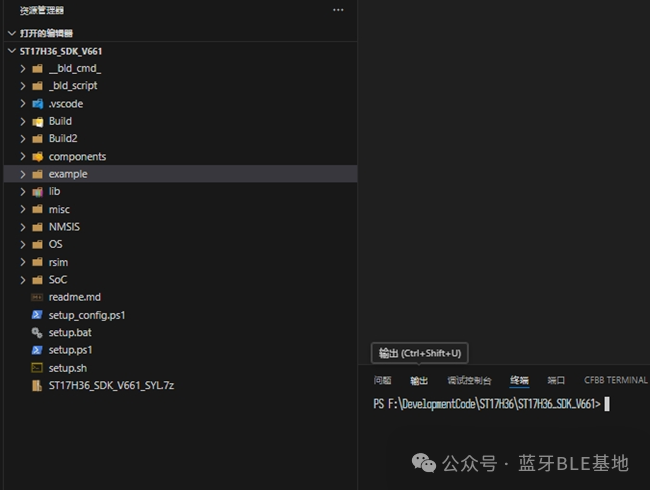Click the setup_config.ps1 PowerShell icon
This screenshot has width=650, height=490.
coord(37,315)
